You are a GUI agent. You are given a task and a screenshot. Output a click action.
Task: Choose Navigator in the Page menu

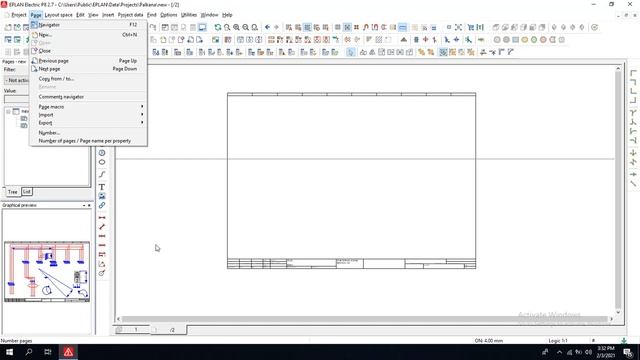[x=88, y=25]
